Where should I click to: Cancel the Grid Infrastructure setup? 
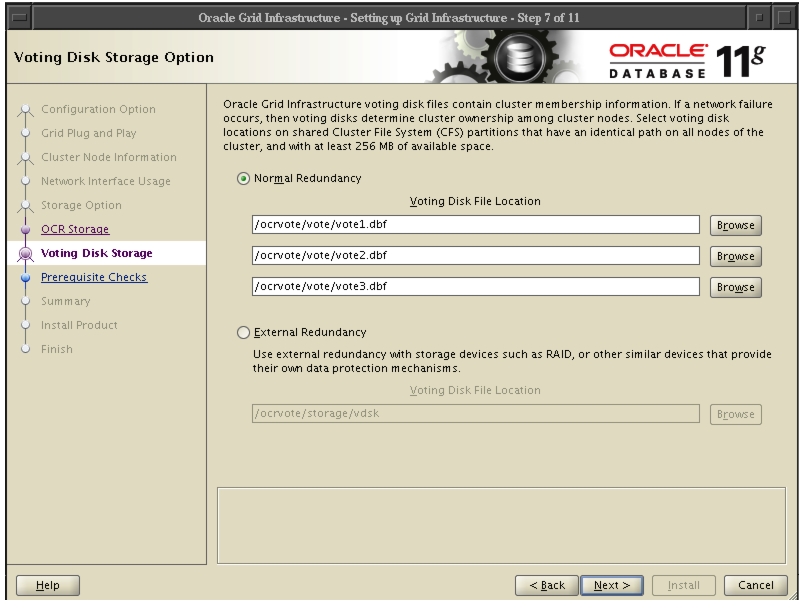pos(755,585)
